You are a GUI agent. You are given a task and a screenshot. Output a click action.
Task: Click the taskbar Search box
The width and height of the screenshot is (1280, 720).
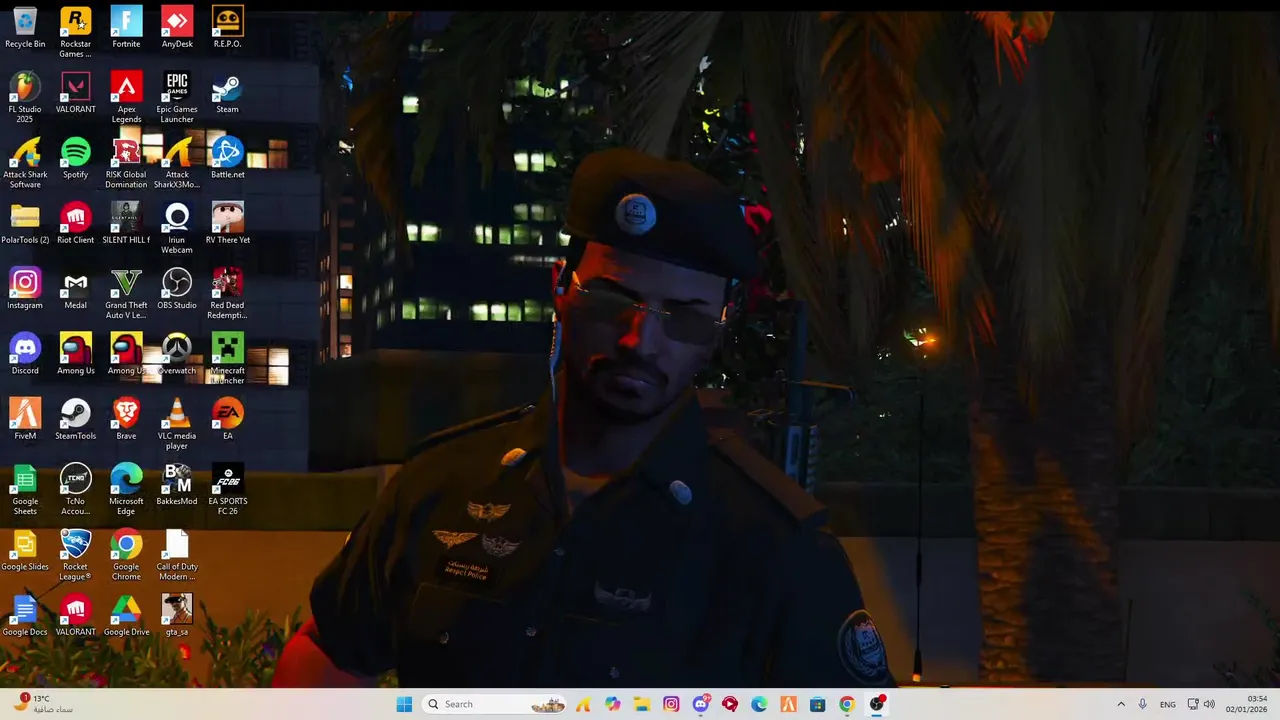pos(495,704)
